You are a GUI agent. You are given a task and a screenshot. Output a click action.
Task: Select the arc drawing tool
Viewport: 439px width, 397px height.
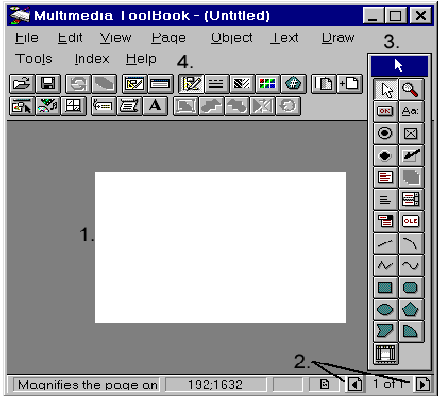coord(411,243)
